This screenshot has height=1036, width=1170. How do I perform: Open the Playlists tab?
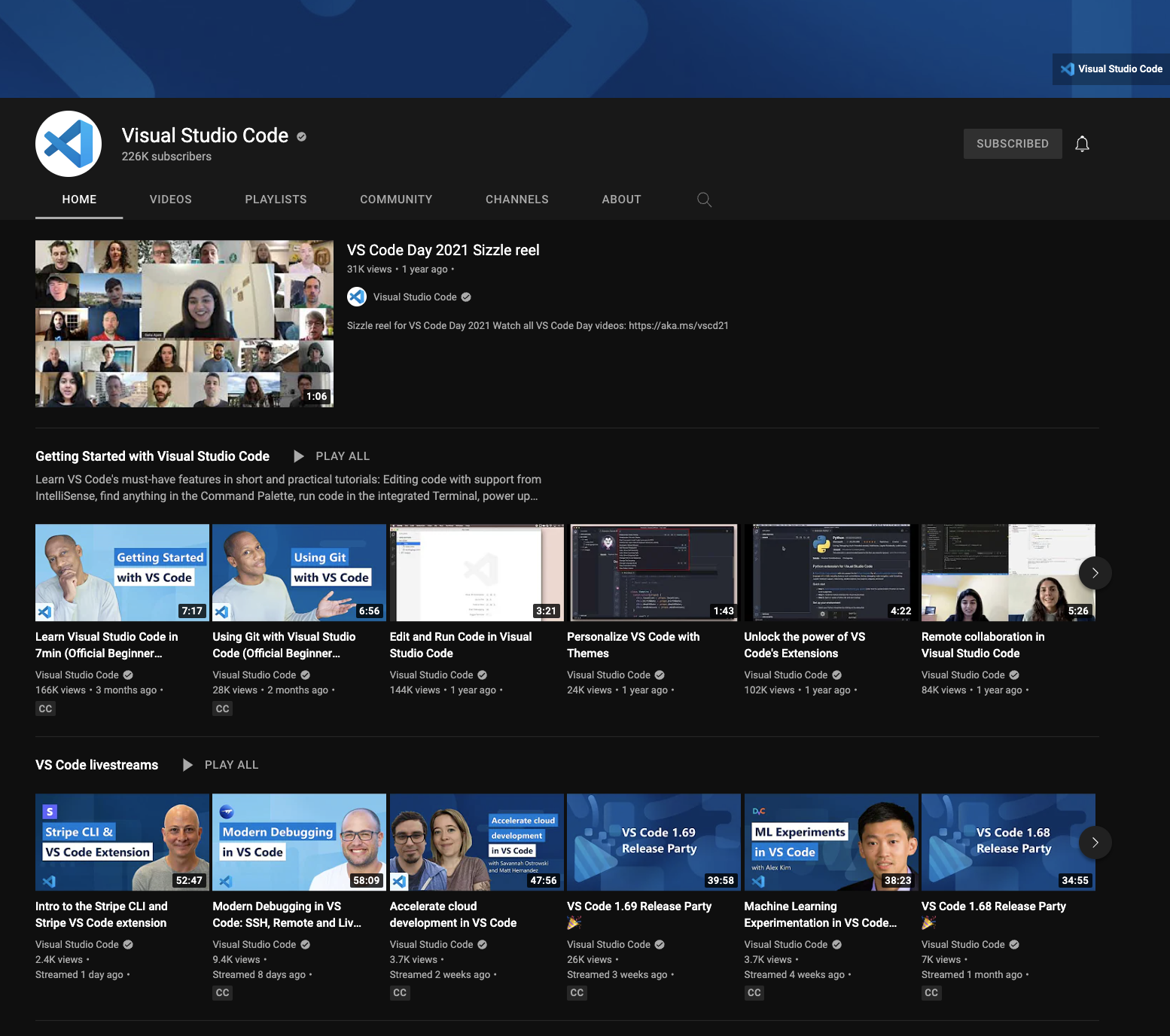[276, 200]
